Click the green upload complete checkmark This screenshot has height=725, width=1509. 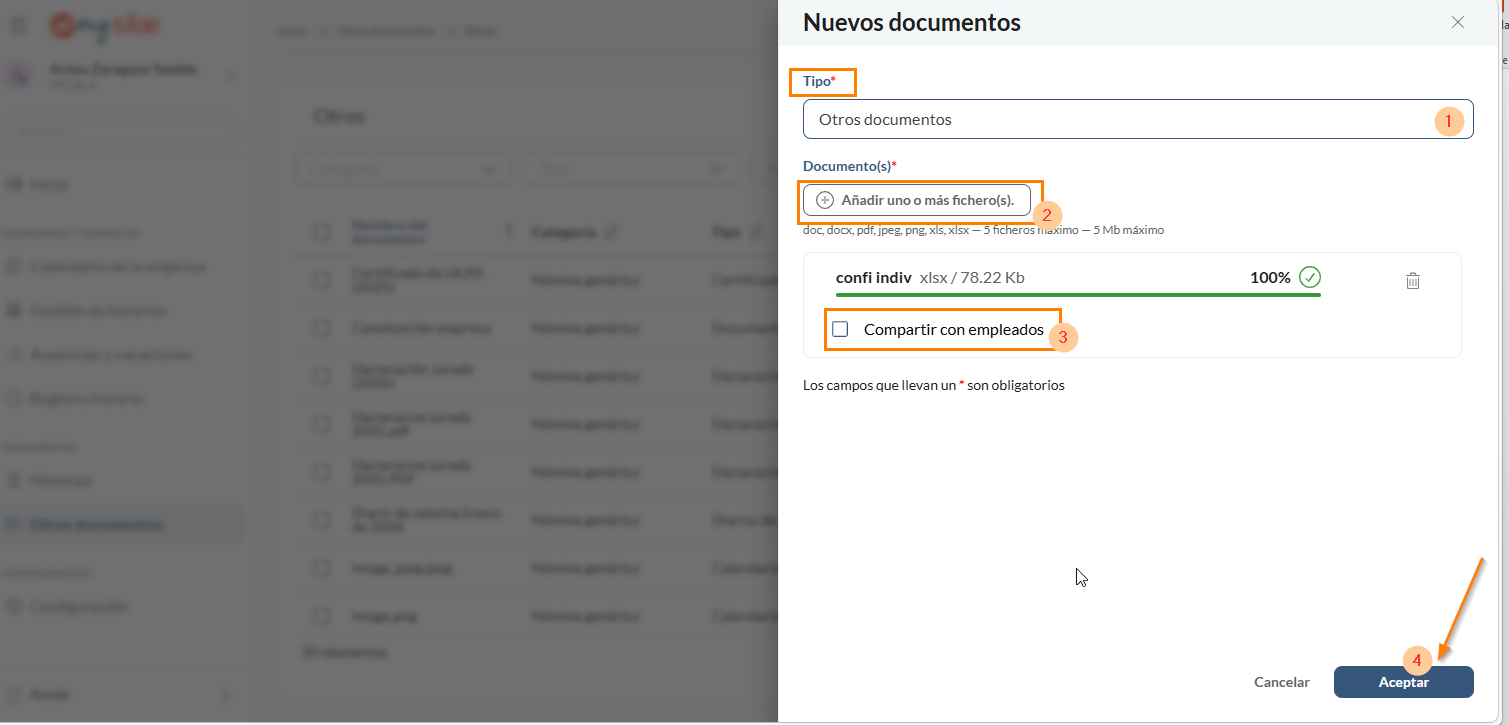pos(1309,277)
